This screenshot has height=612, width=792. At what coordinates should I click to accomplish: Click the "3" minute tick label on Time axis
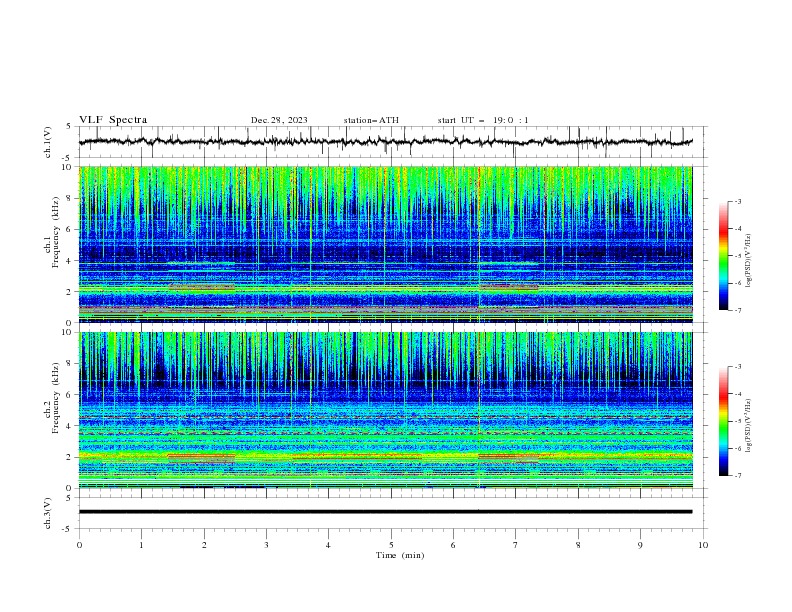pos(266,545)
